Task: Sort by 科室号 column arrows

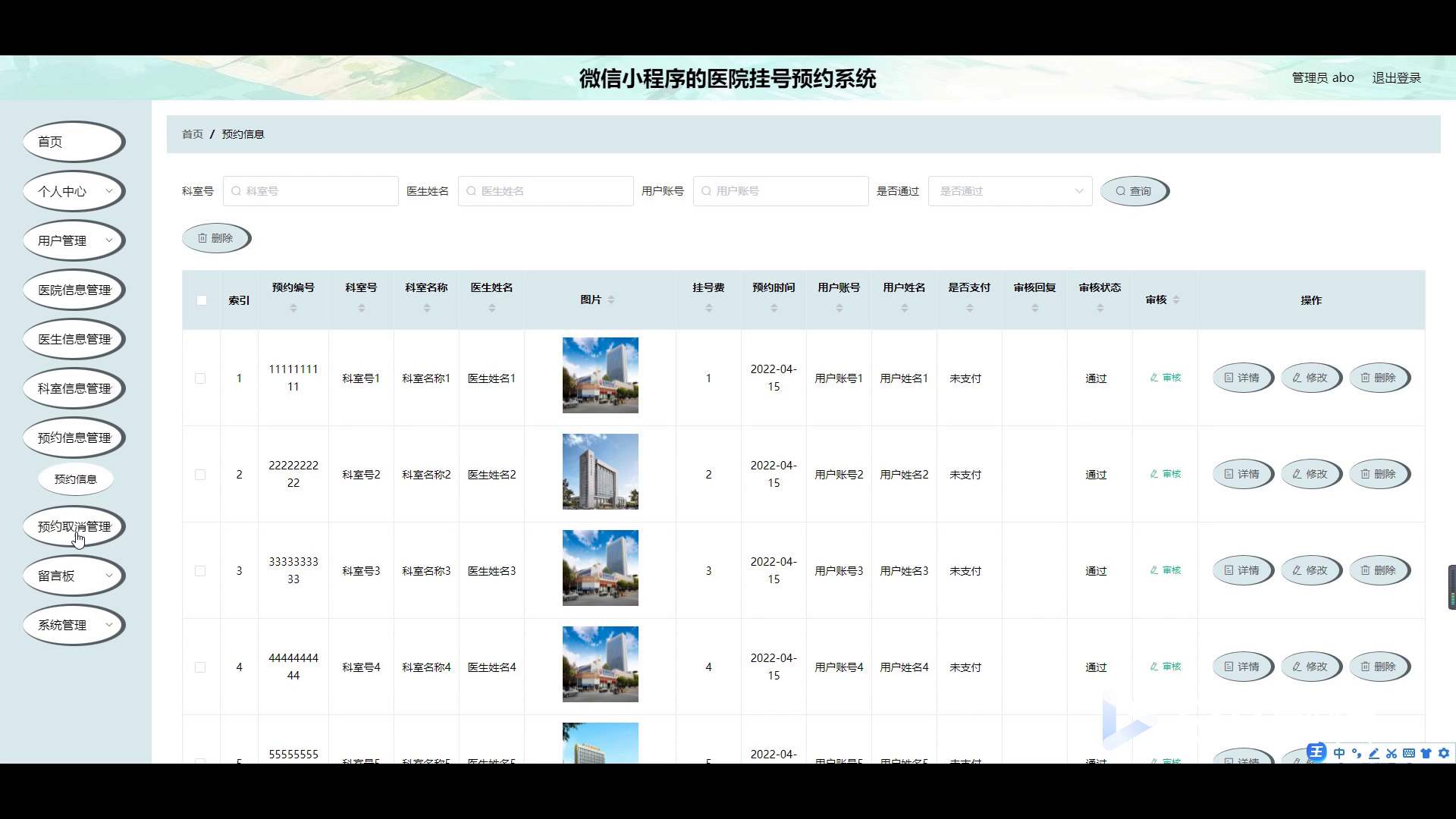Action: click(362, 308)
